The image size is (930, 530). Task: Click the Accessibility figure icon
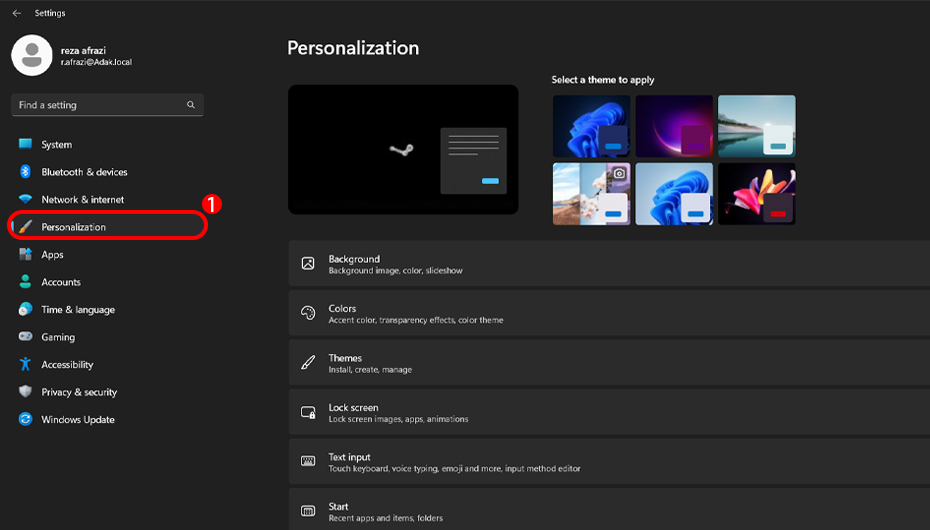coord(25,364)
